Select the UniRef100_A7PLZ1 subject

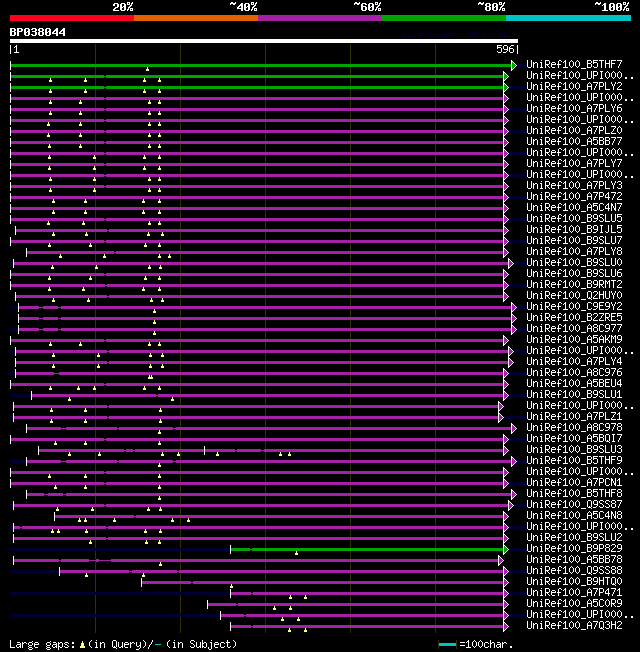[x=574, y=417]
